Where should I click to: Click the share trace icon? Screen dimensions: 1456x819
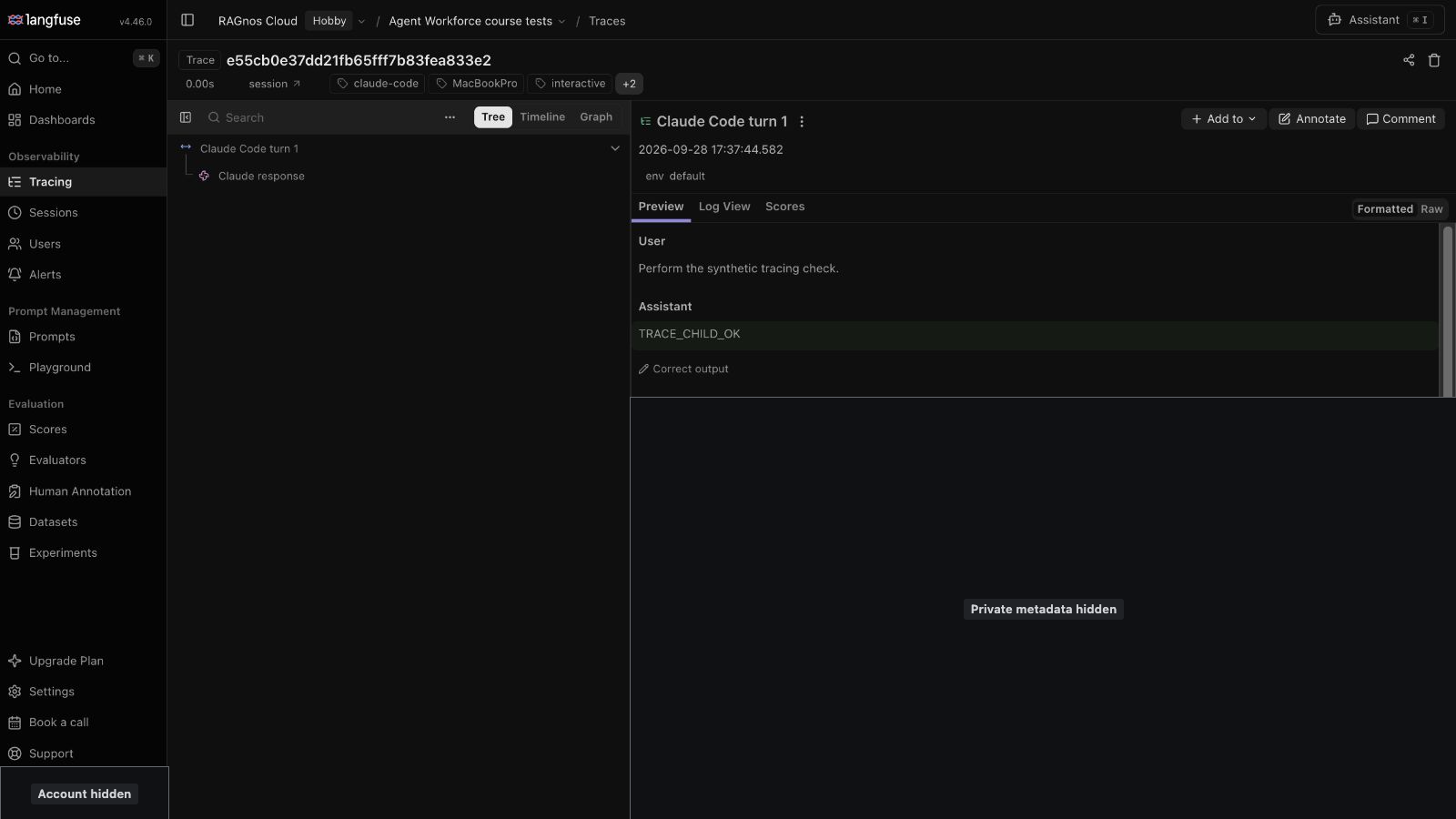[x=1409, y=60]
